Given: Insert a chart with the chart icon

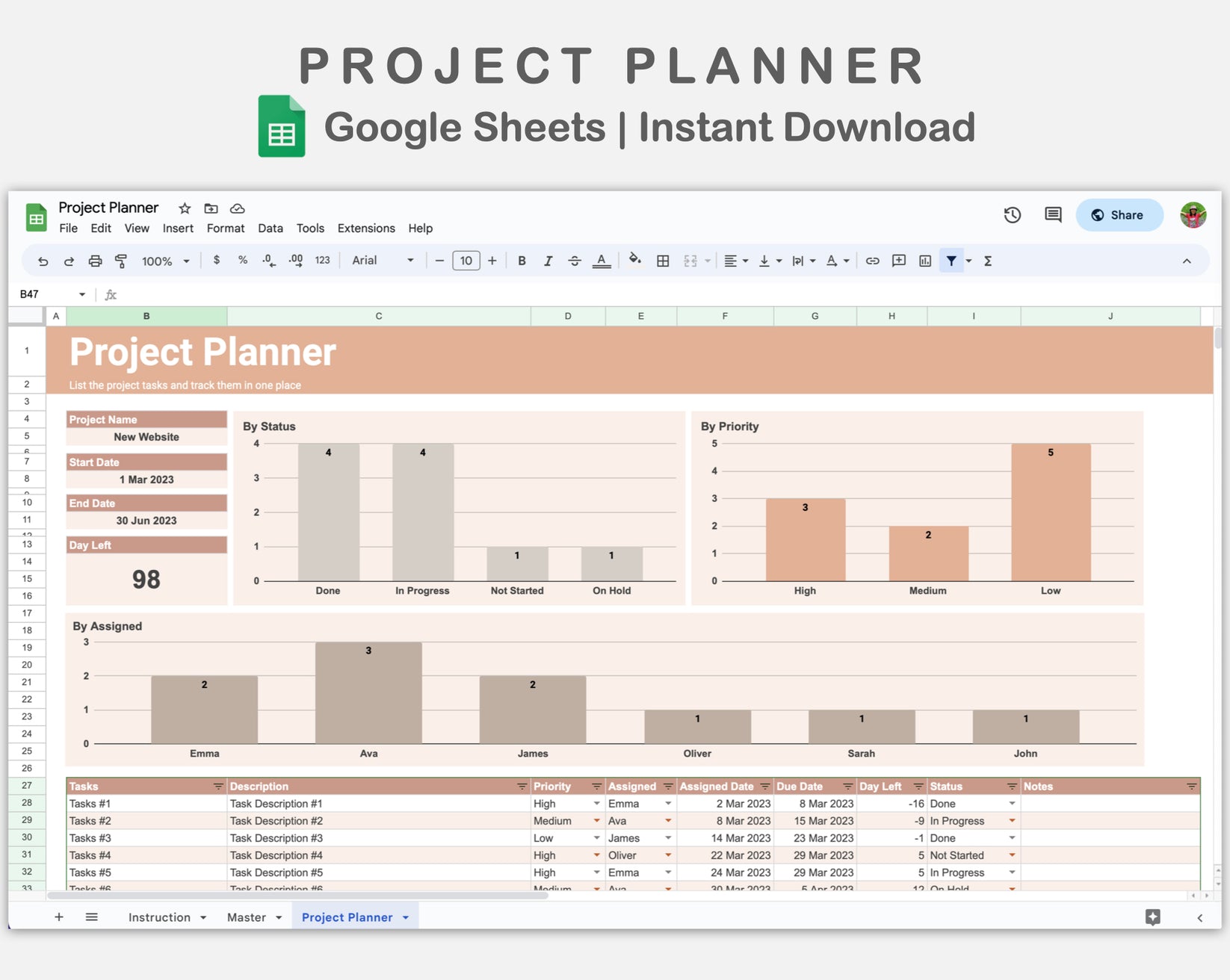Looking at the screenshot, I should click(x=924, y=261).
